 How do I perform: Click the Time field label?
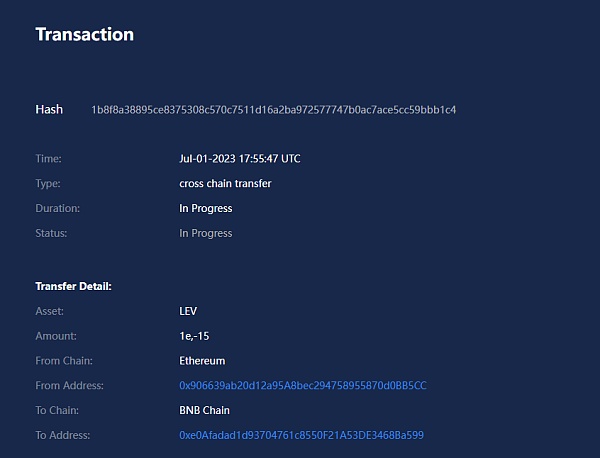[x=48, y=159]
